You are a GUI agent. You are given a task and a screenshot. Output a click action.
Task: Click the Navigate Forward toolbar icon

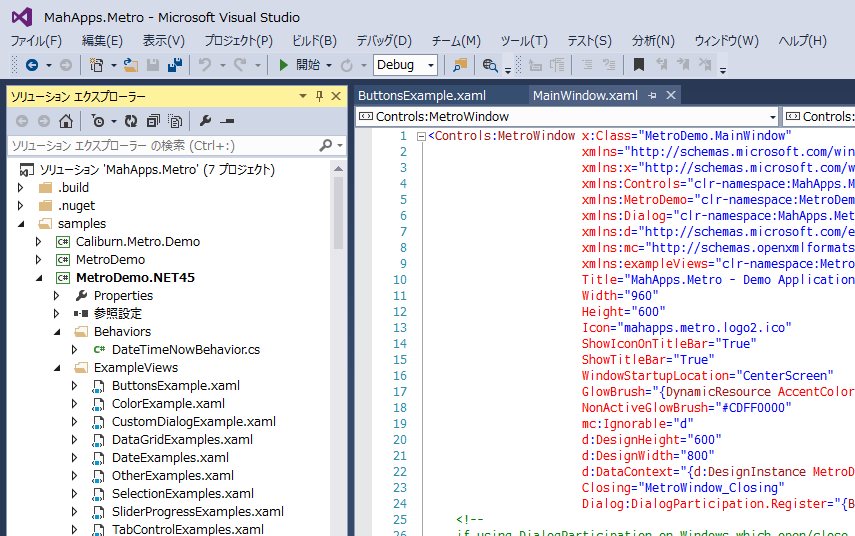(x=66, y=65)
